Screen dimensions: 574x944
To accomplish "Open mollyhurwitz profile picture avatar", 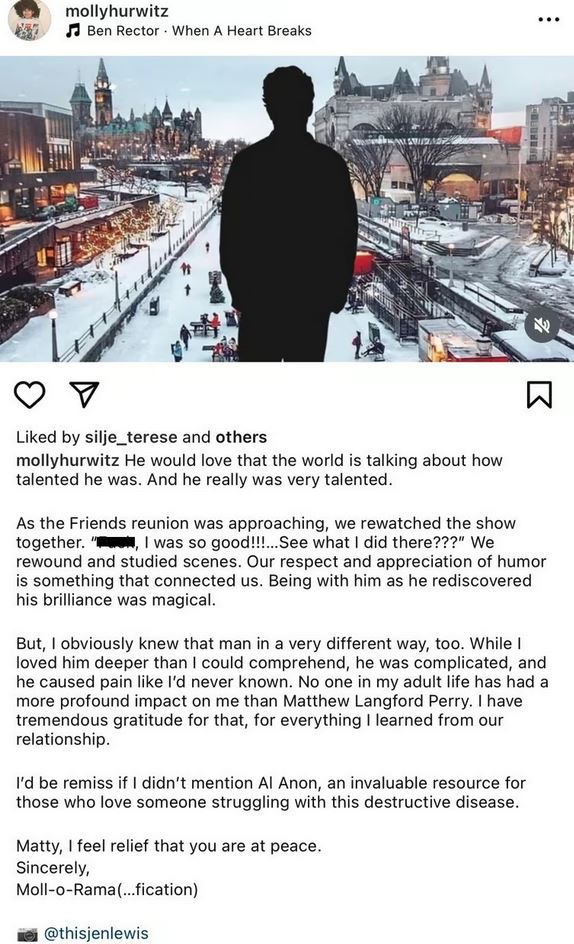I will 30,20.
